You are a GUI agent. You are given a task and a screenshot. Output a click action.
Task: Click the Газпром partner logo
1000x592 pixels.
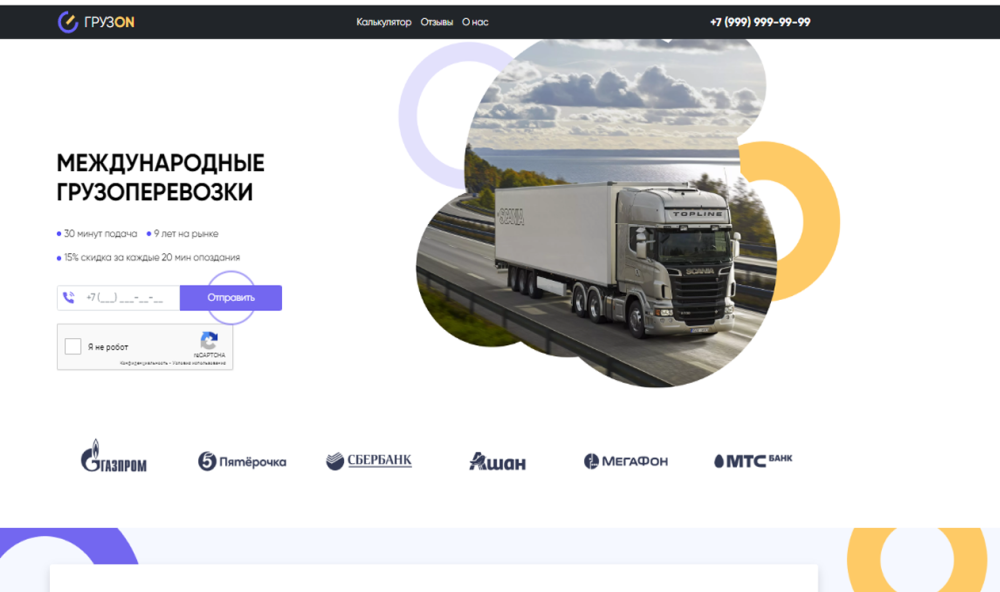[113, 457]
